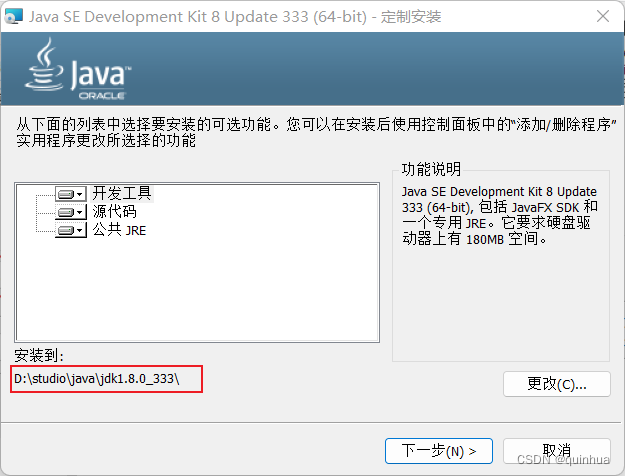
Task: Select the 开发工具 tree item label
Action: click(122, 193)
